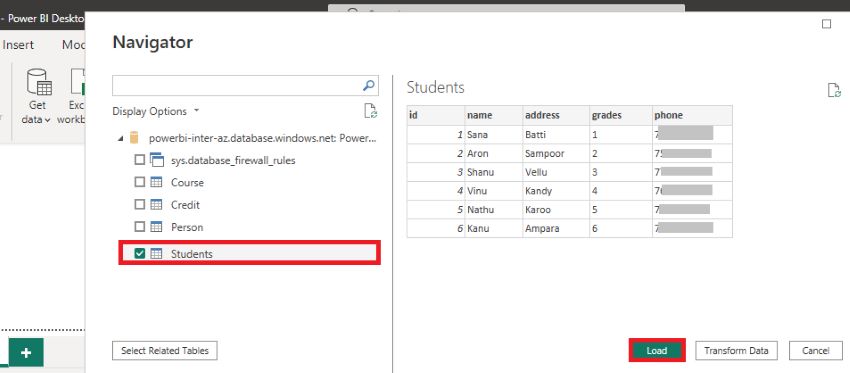Select the Credit tree item label

point(185,205)
